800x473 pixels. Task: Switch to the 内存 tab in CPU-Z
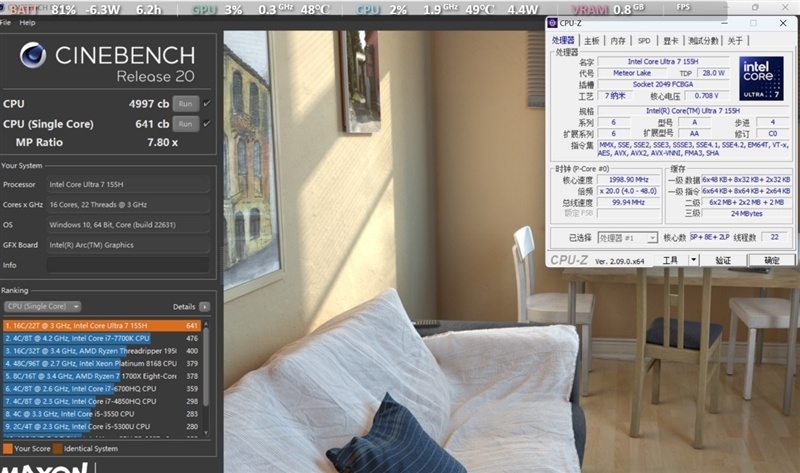point(618,41)
